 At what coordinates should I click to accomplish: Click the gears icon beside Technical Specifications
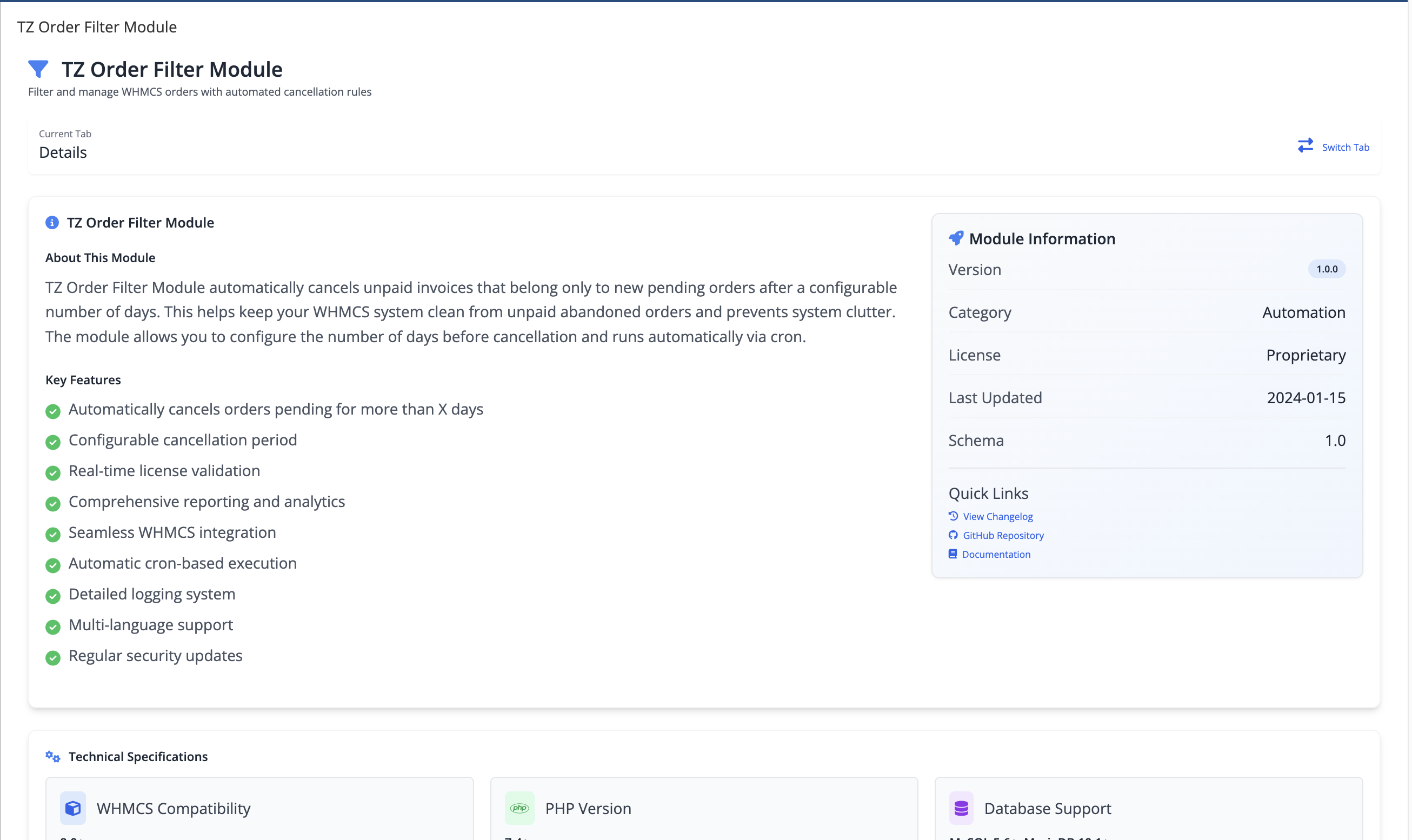click(x=52, y=756)
